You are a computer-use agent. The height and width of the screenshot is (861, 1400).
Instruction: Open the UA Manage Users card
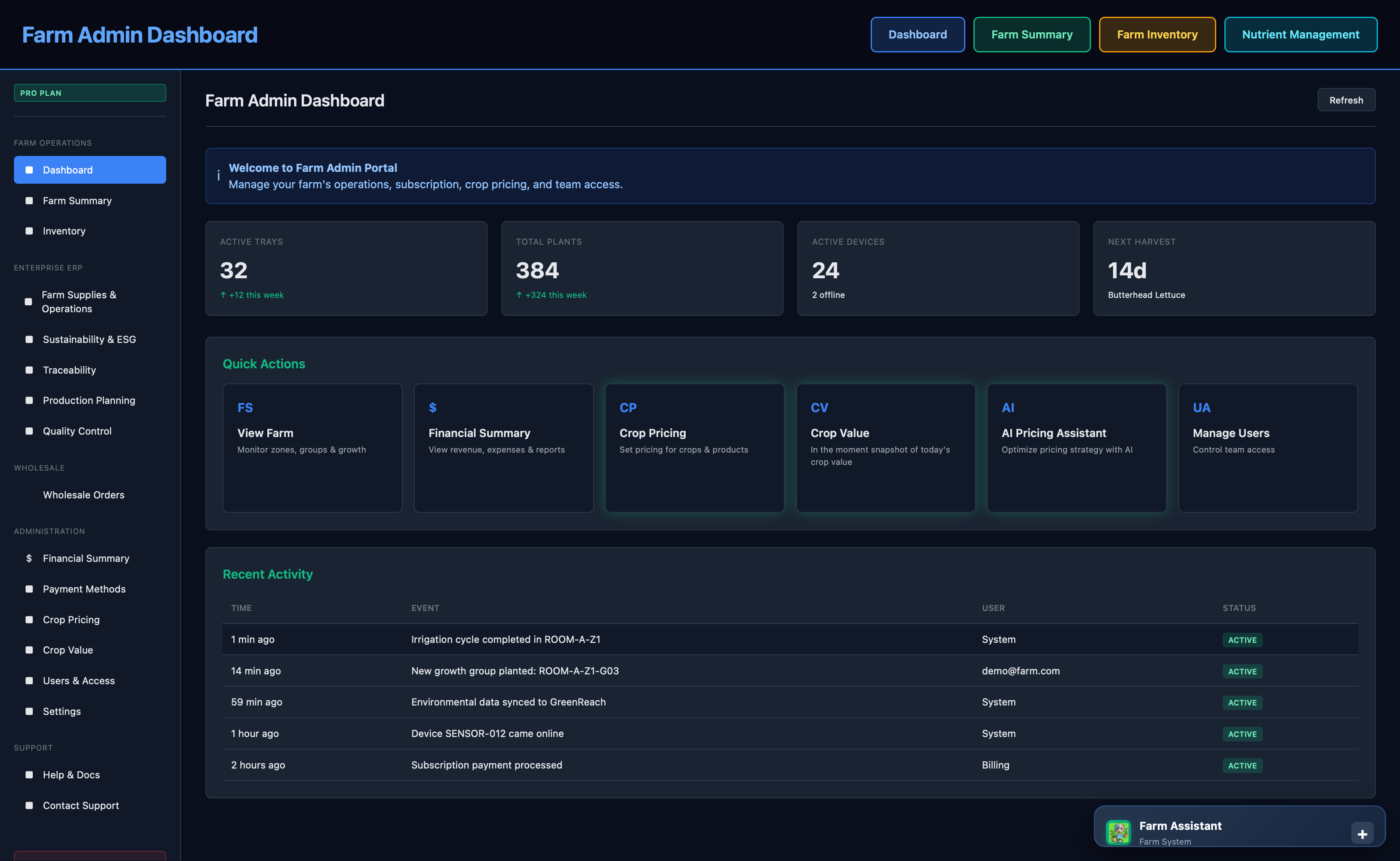click(x=1267, y=448)
